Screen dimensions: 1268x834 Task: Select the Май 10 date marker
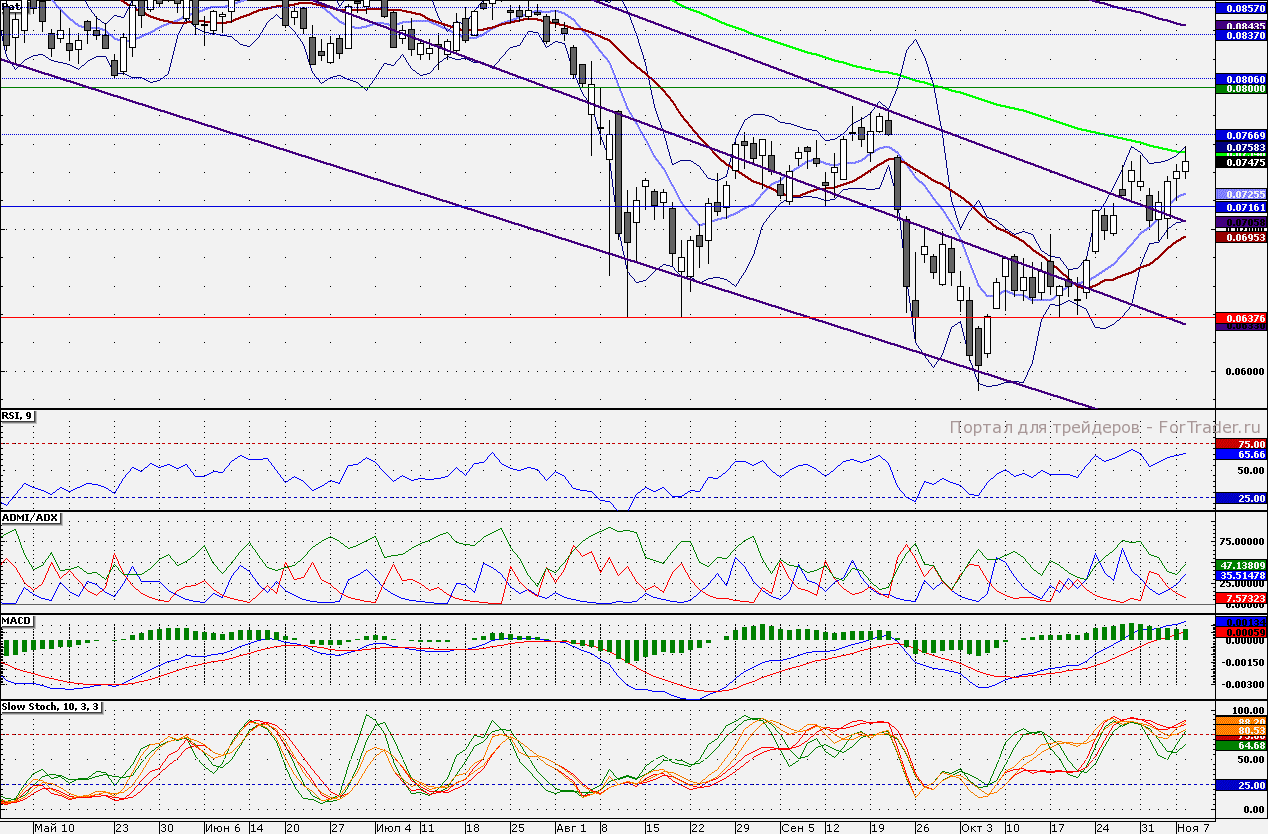coord(53,828)
